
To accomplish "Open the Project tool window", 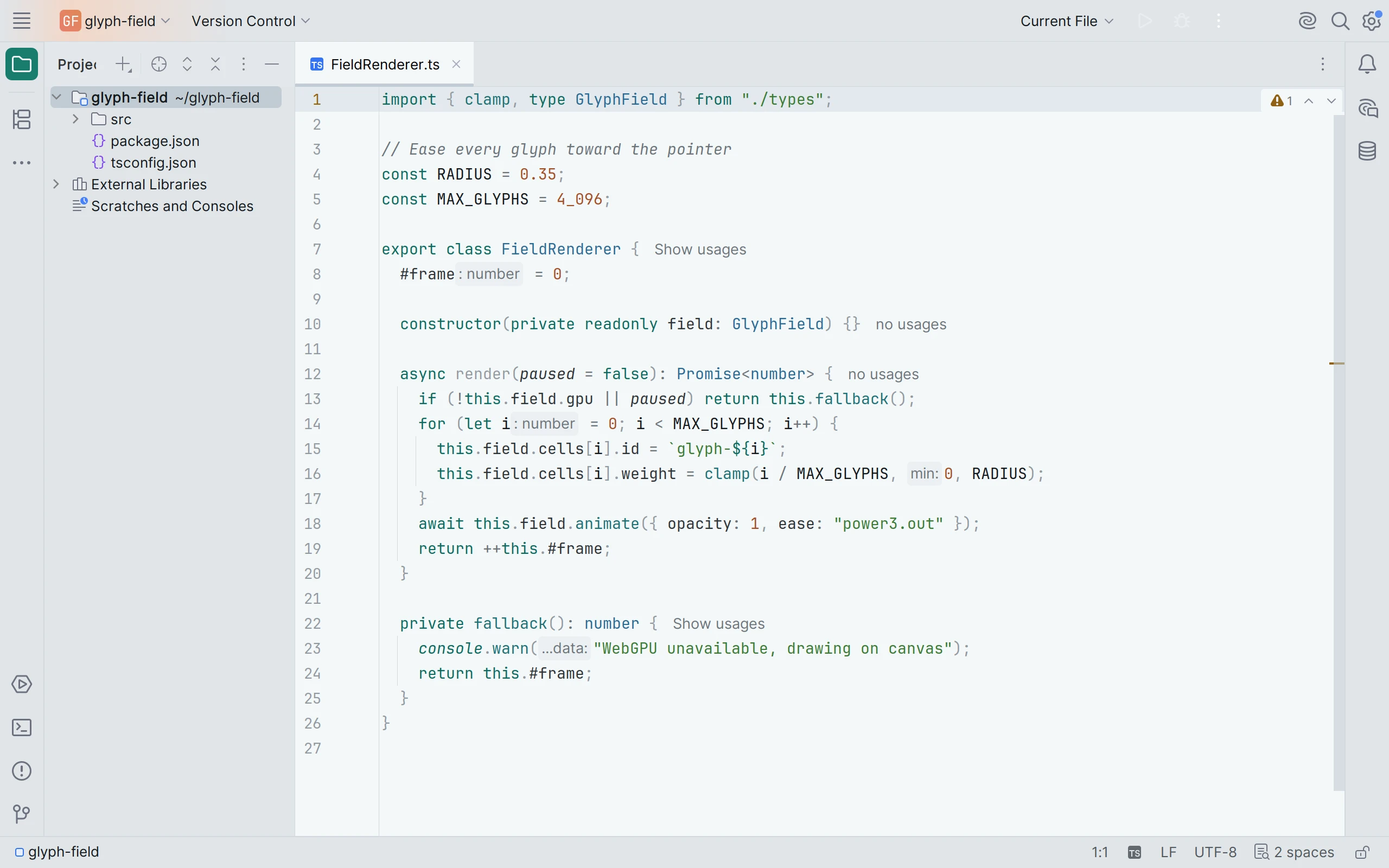I will 22,65.
